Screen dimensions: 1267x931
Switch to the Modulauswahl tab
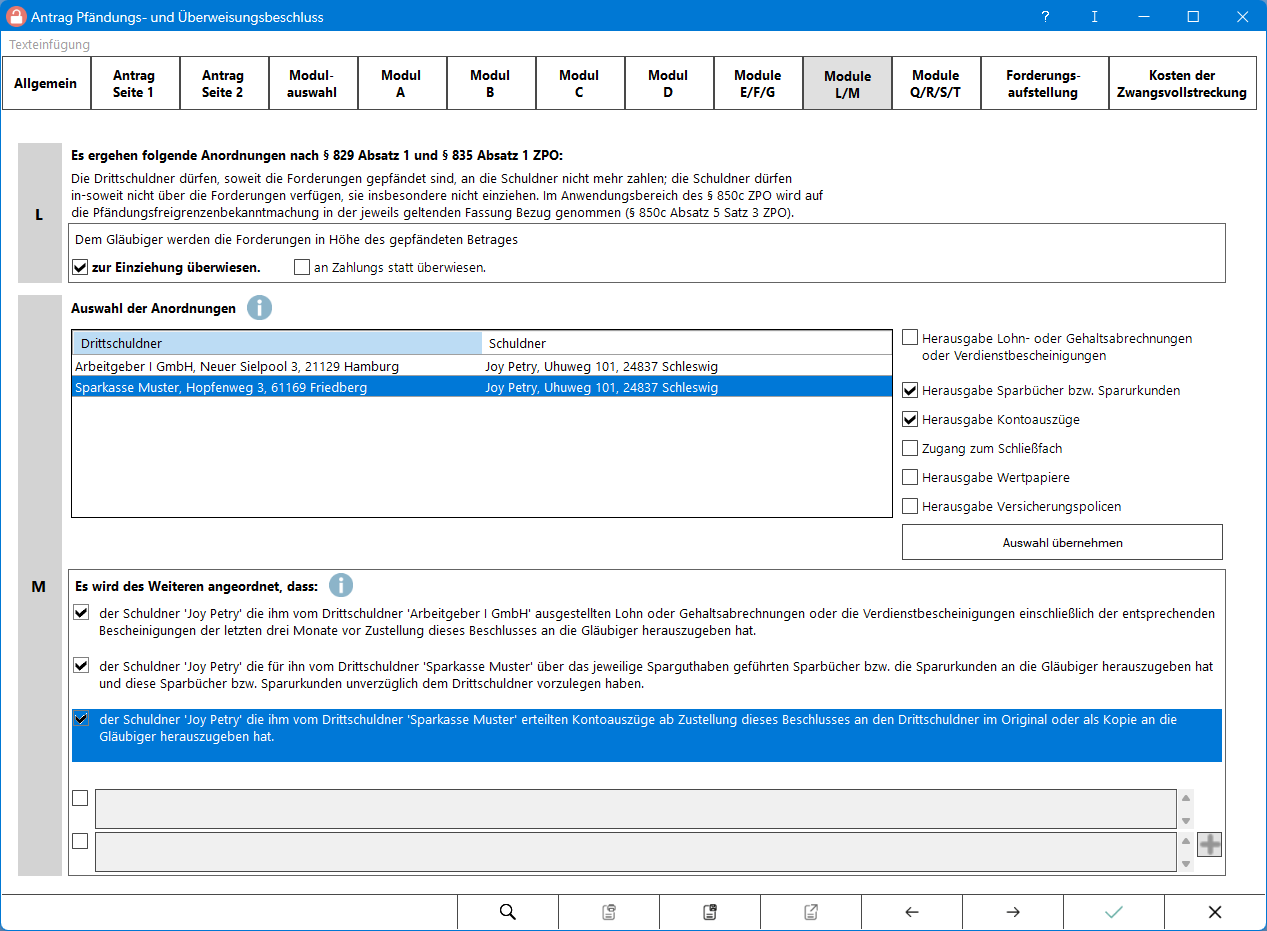tap(312, 83)
